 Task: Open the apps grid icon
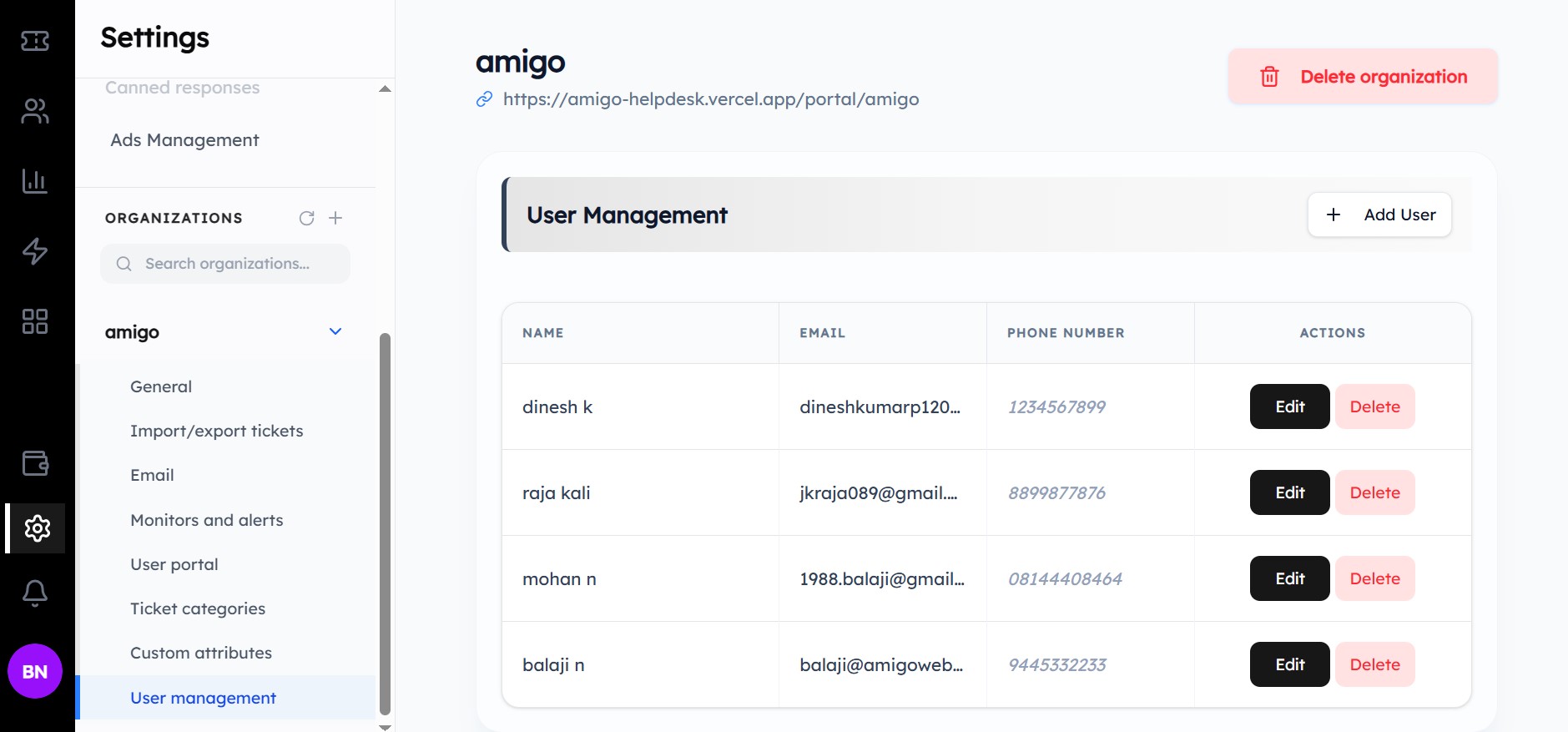35,321
